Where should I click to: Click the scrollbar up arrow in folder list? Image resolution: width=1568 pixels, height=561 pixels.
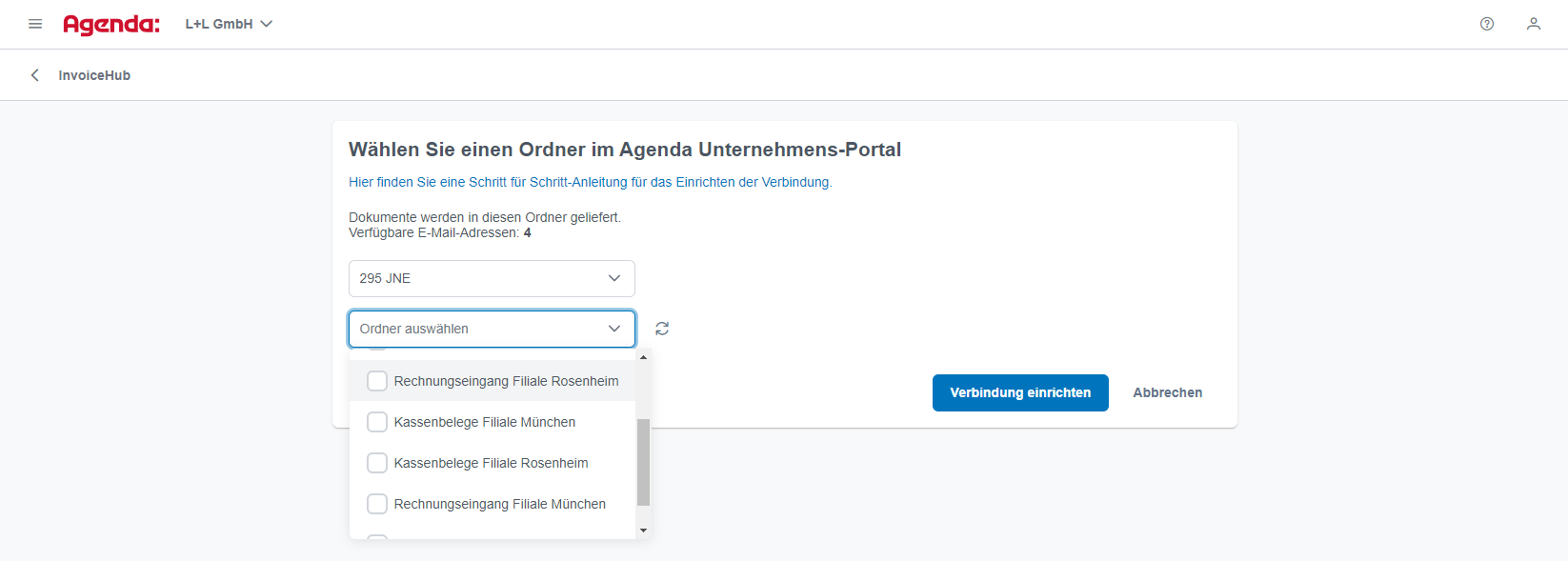(x=644, y=357)
